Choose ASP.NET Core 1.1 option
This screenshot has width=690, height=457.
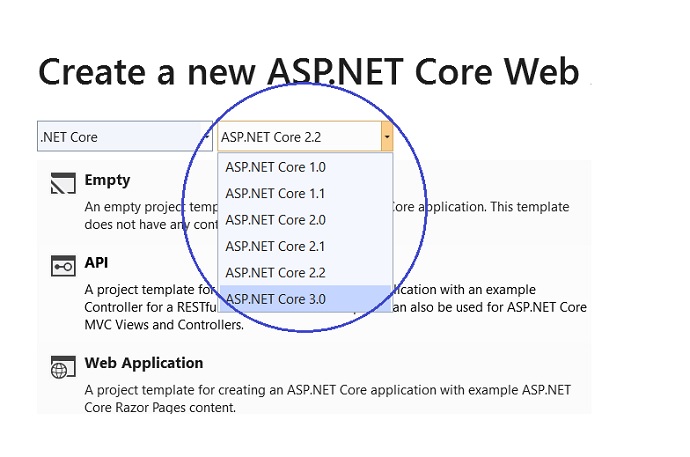pos(305,194)
